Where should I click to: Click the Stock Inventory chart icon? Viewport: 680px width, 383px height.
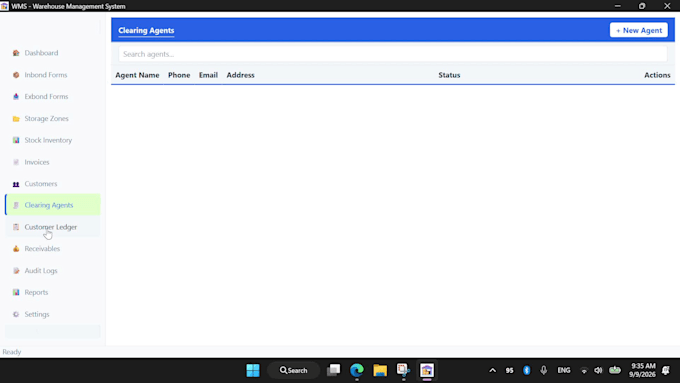16,140
